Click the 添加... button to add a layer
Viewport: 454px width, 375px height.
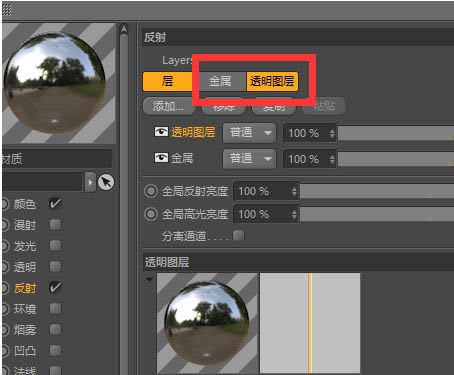(168, 106)
